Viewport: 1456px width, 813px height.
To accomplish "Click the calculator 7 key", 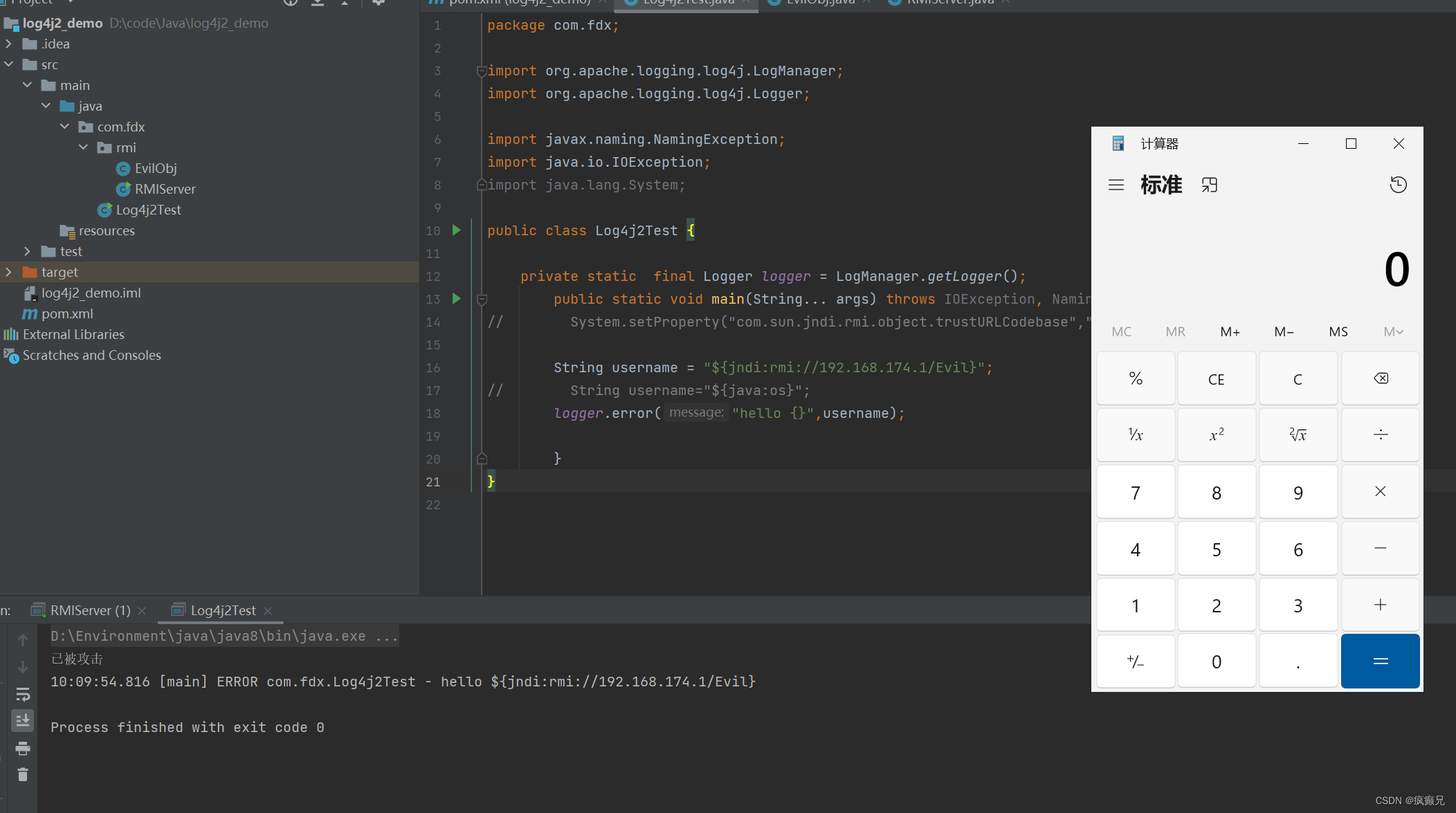I will (1136, 492).
